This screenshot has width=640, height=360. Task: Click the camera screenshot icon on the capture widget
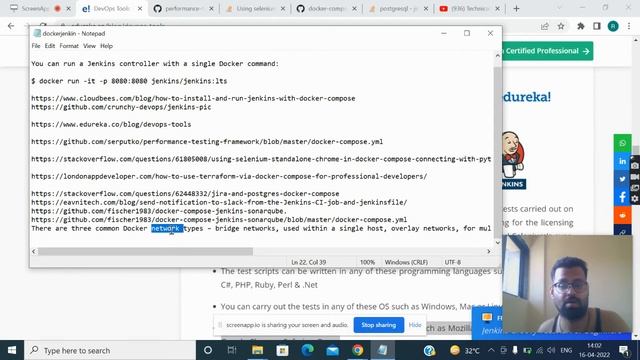point(635,166)
